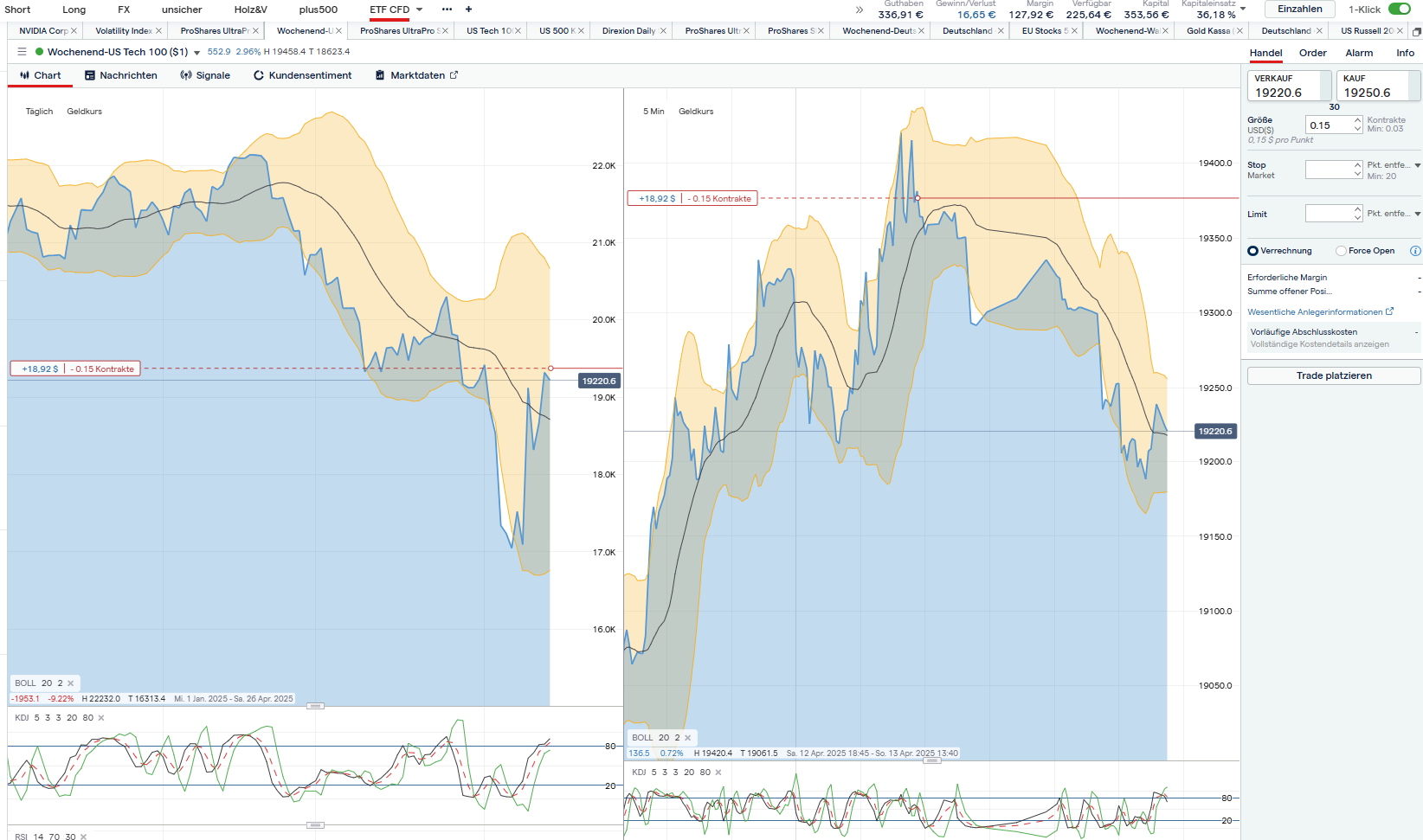1423x840 pixels.
Task: Change the daily chart timeframe Täglich
Action: (39, 112)
